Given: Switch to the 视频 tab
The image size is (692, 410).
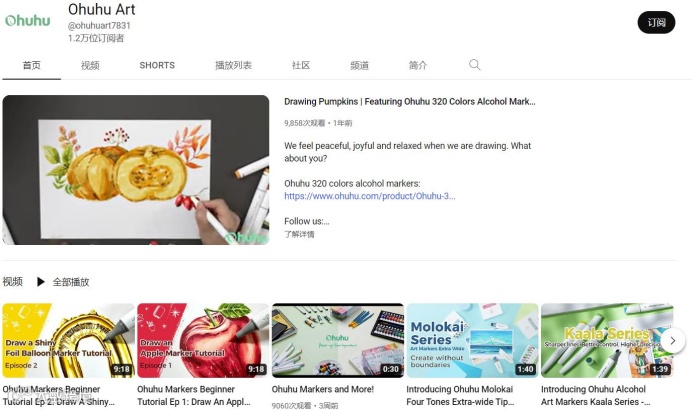Looking at the screenshot, I should tap(90, 65).
